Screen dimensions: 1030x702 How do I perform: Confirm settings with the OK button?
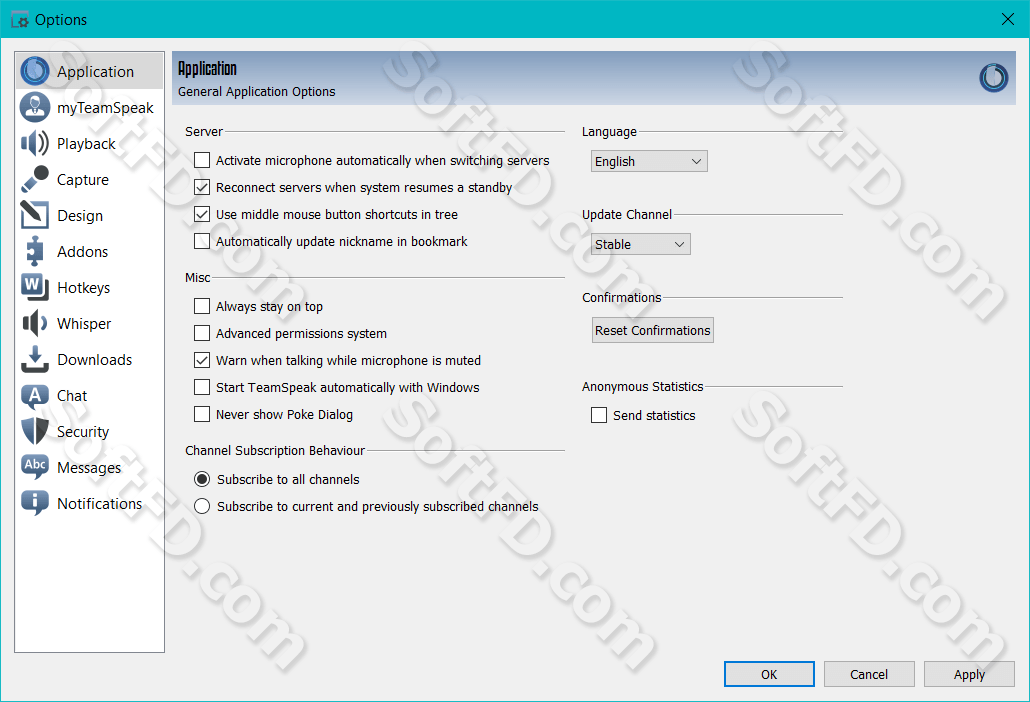tap(769, 674)
